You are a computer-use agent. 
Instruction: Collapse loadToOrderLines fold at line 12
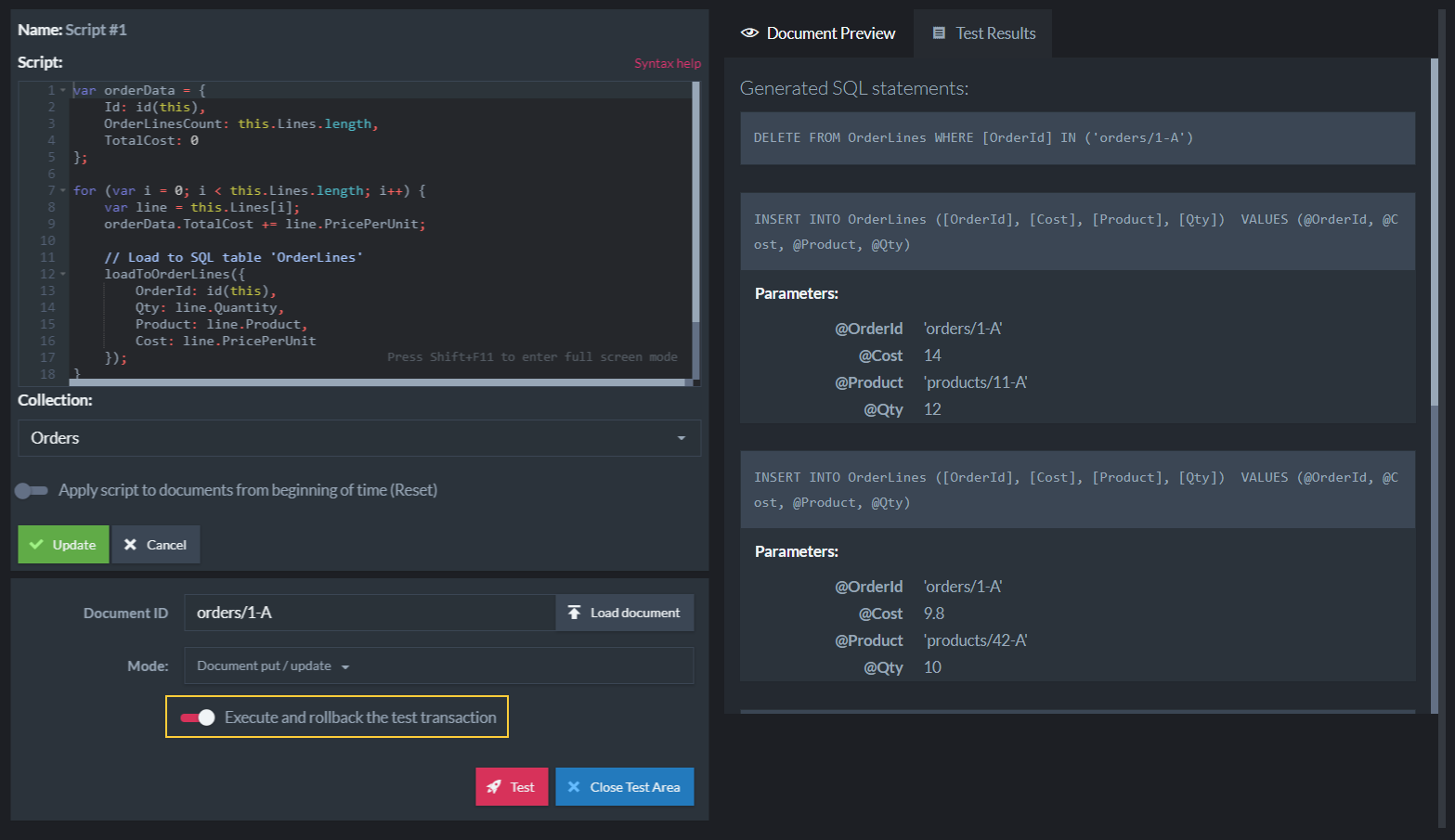coord(63,275)
